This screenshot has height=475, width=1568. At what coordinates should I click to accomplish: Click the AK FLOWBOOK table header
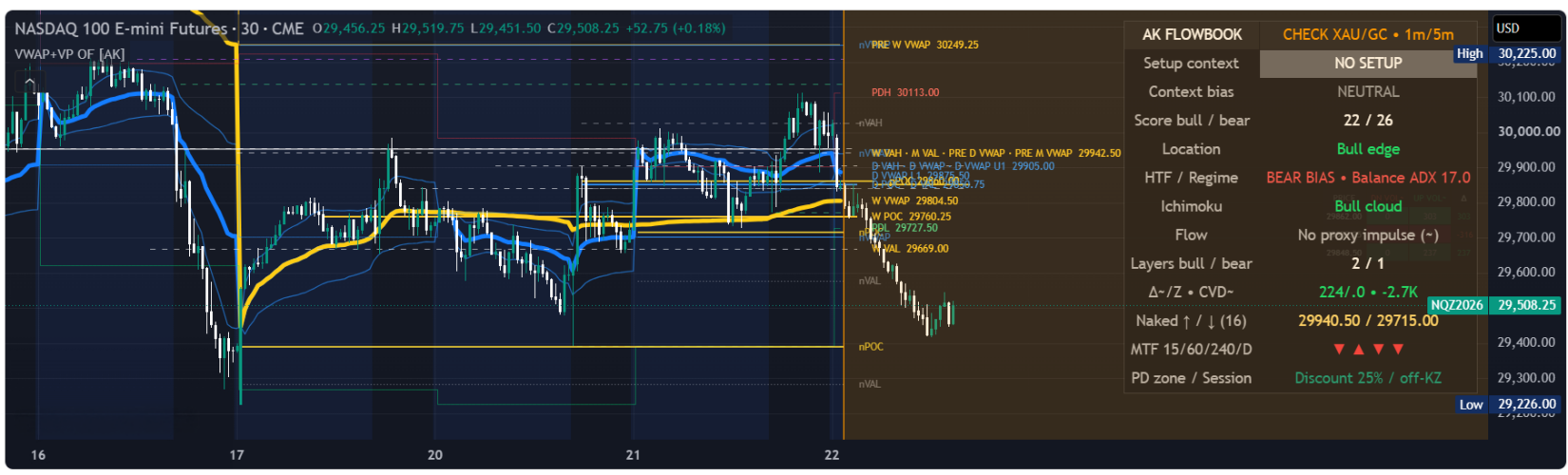[x=1192, y=34]
